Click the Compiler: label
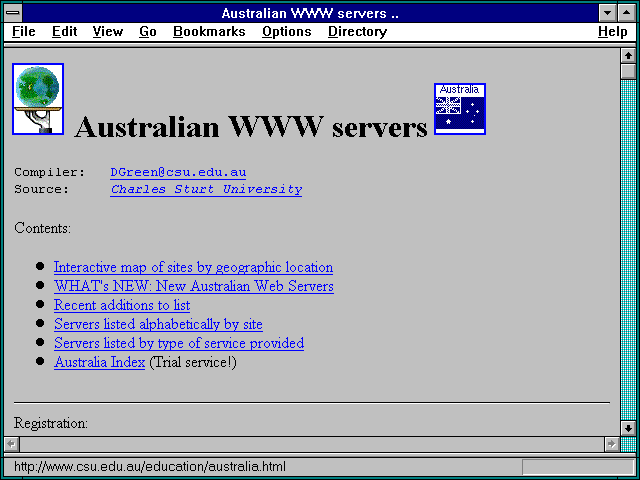 tap(49, 172)
